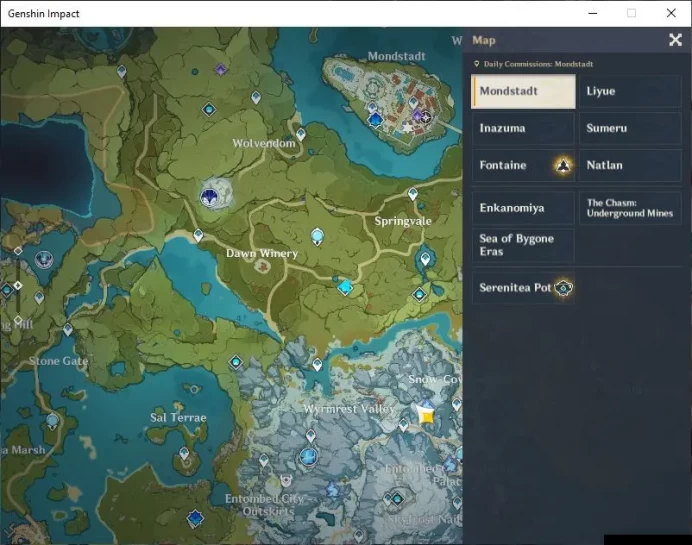Open the Enkanomiya map
Image resolution: width=692 pixels, height=545 pixels.
click(x=523, y=208)
